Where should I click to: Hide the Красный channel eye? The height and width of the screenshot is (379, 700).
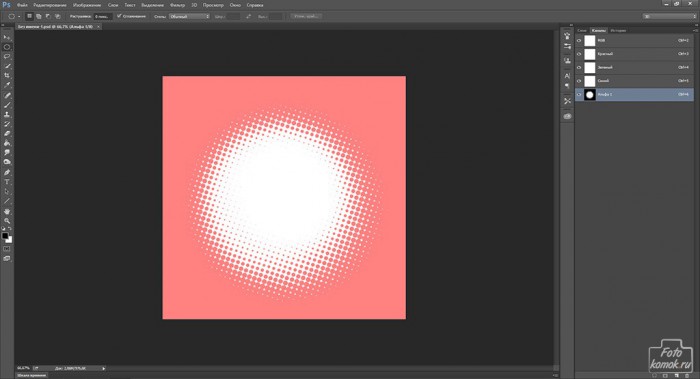tap(579, 54)
